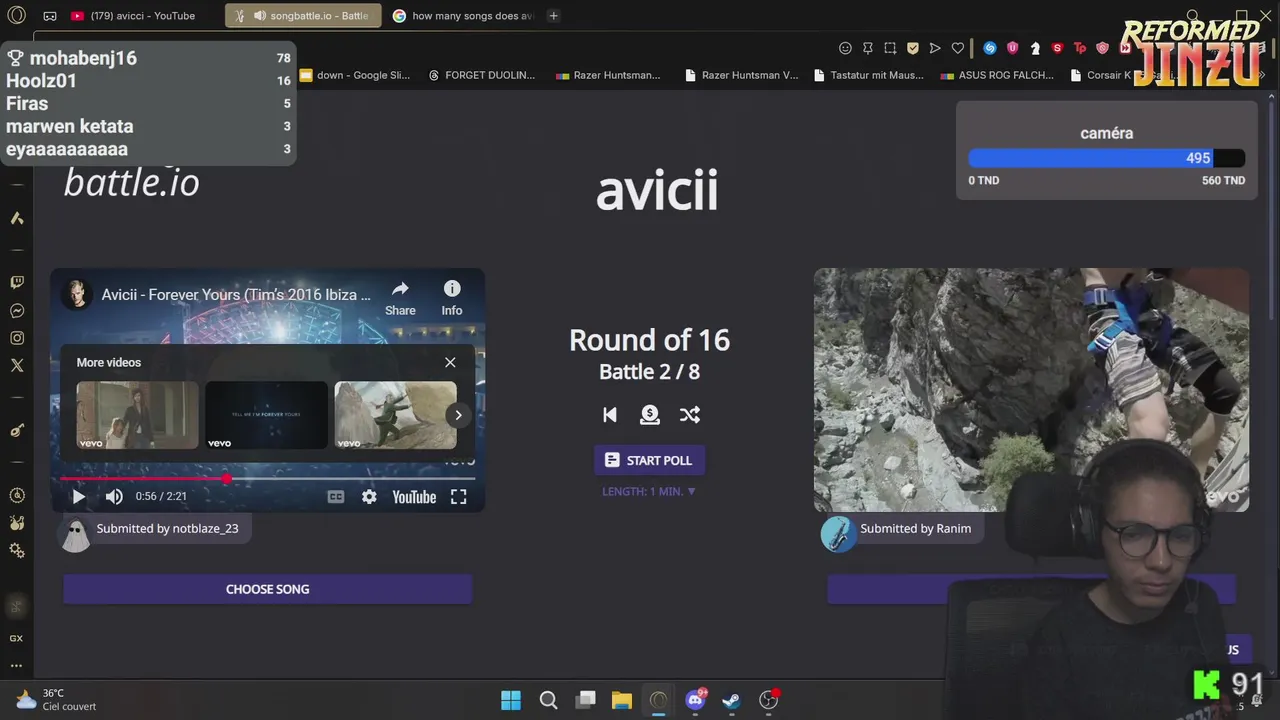The image size is (1280, 720).
Task: Select the songbattle.io browser tab
Action: click(303, 16)
